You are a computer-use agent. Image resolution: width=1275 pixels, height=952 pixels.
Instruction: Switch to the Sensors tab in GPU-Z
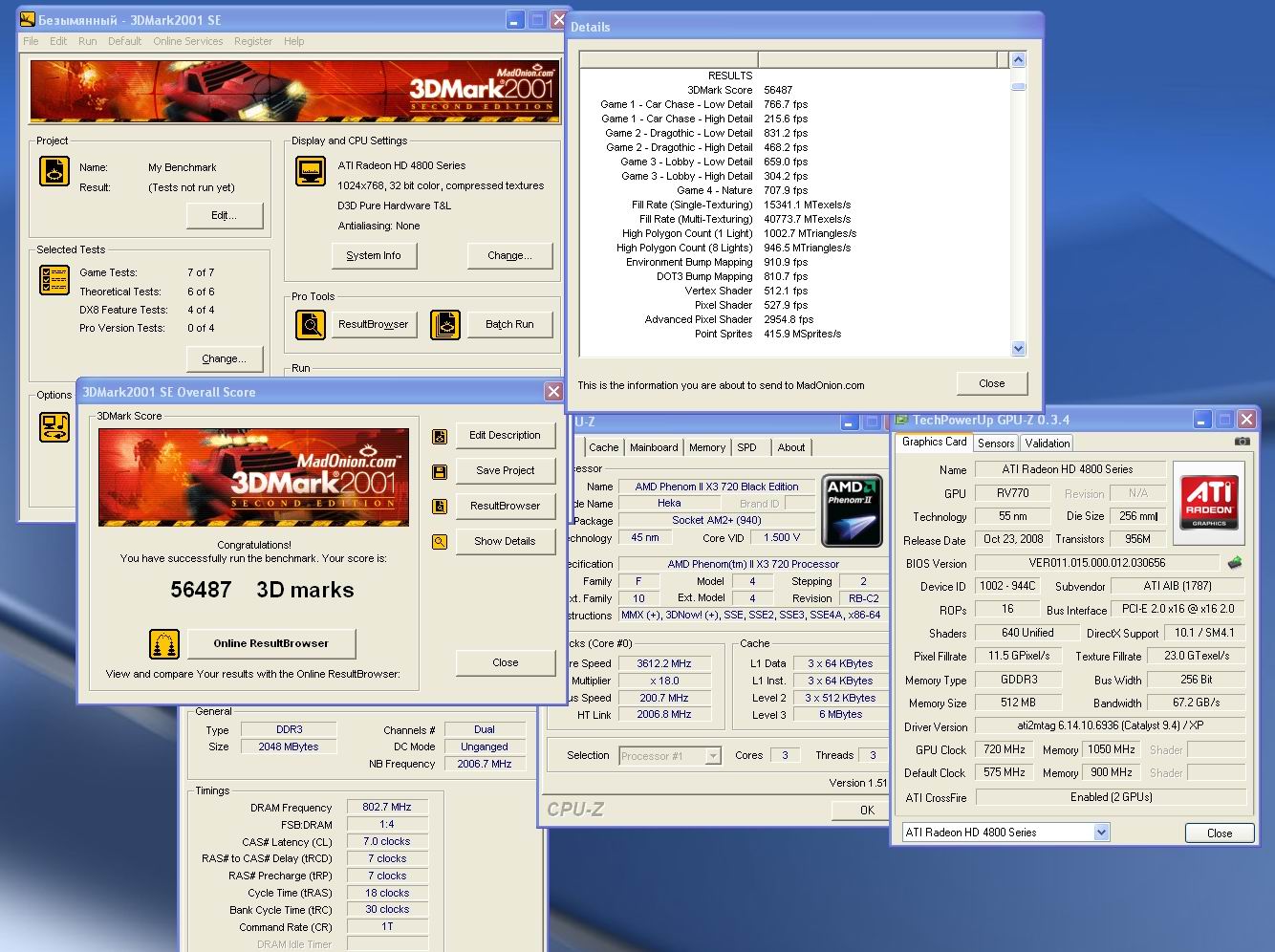coord(996,444)
